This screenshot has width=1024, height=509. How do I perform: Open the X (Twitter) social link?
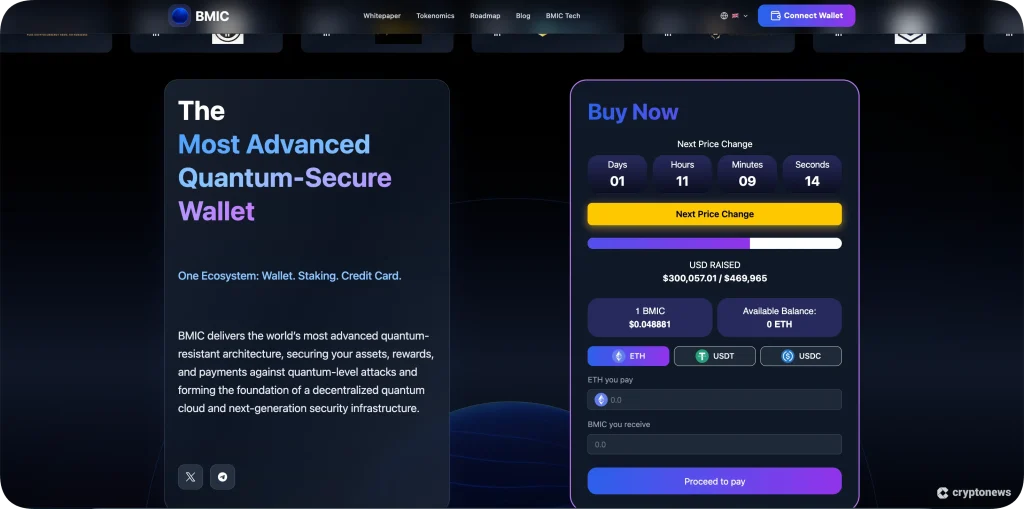pos(190,477)
